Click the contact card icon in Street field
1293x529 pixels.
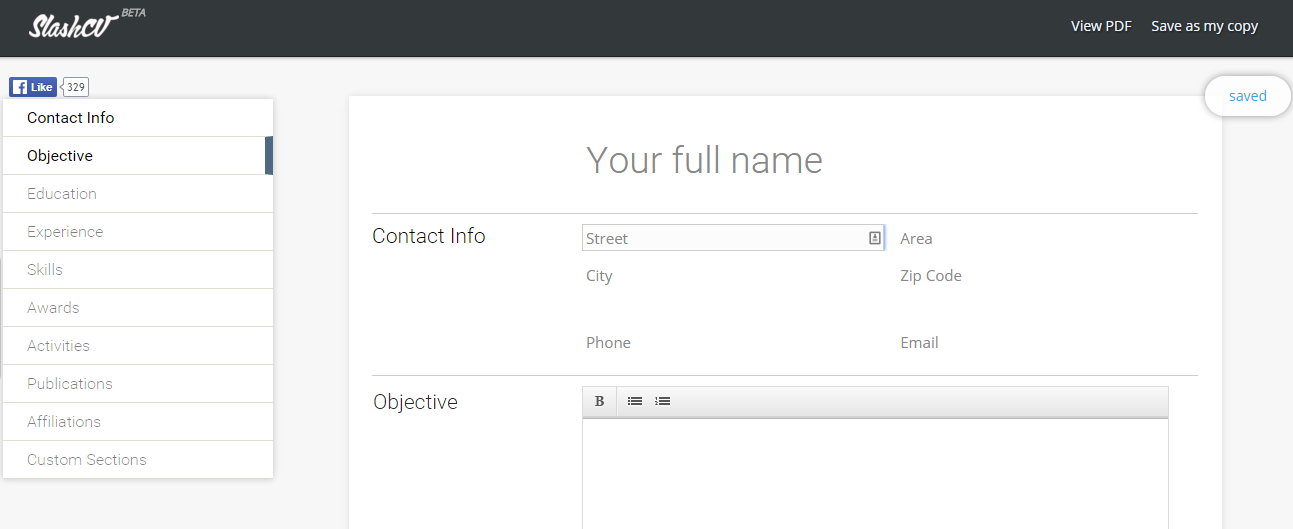tap(874, 238)
